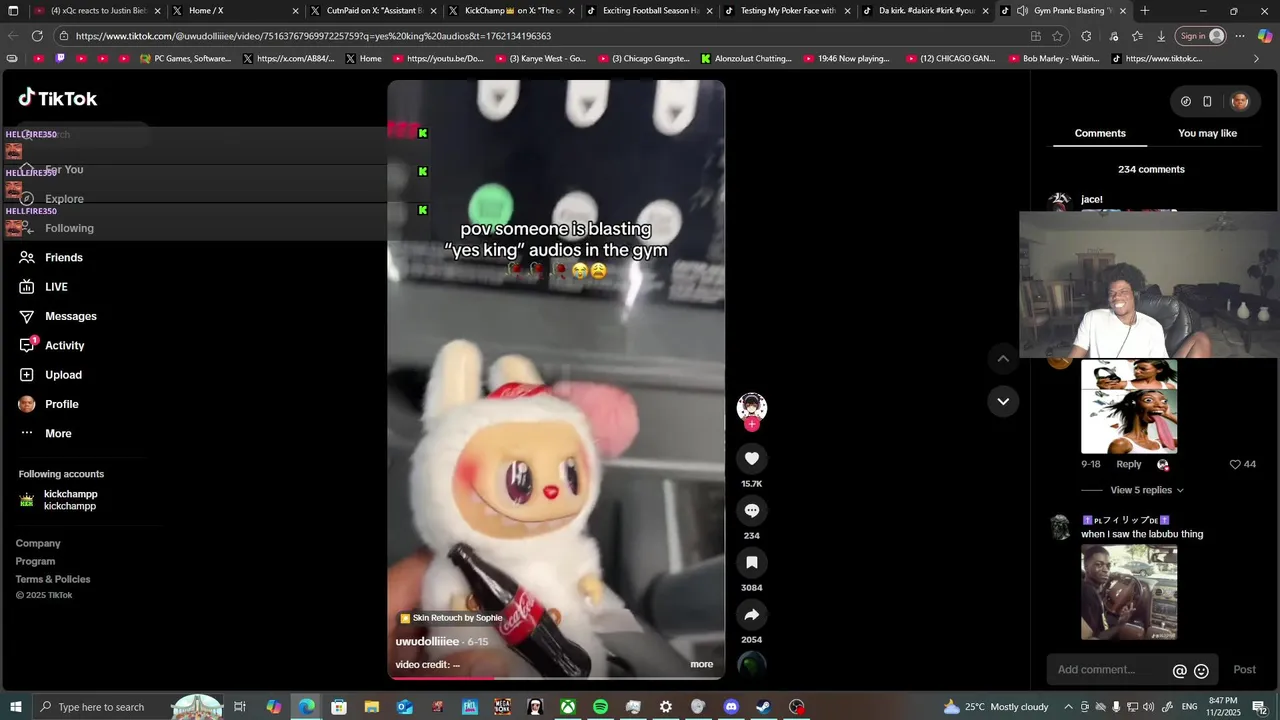The height and width of the screenshot is (720, 1280).
Task: Expand View 5 replies
Action: (x=1147, y=490)
